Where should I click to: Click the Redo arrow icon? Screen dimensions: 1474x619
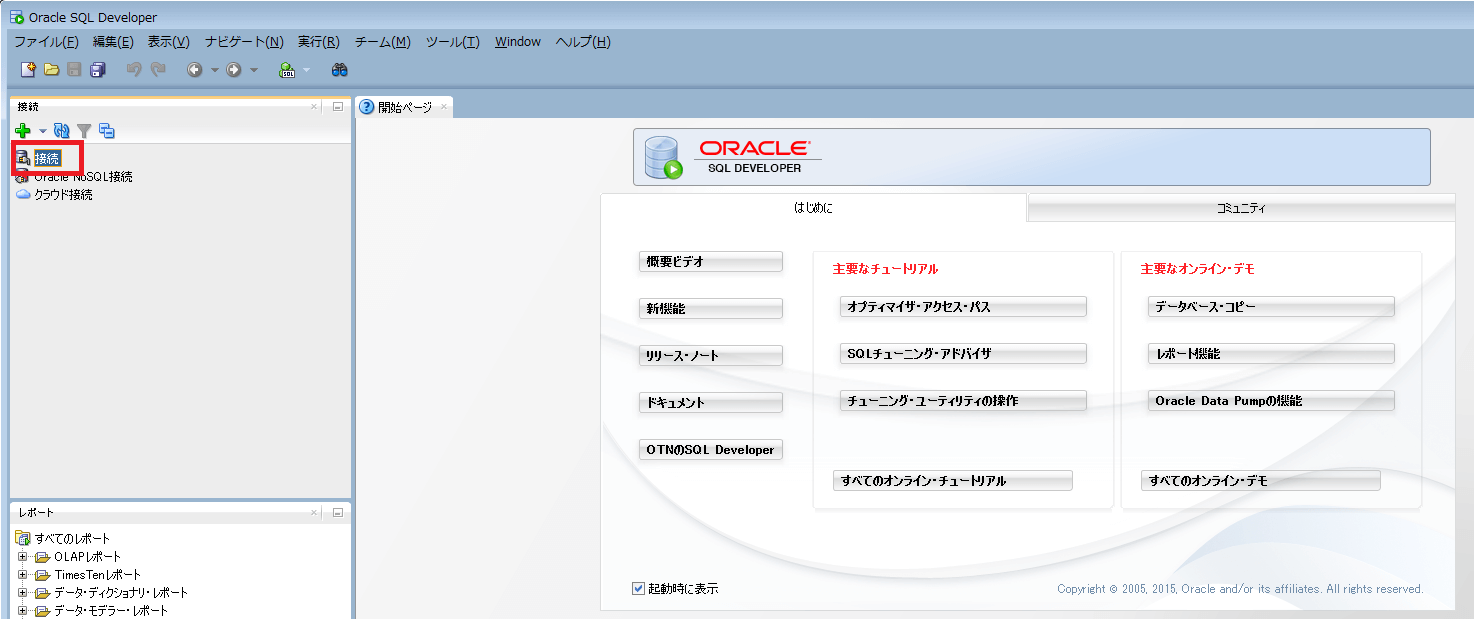tap(157, 70)
